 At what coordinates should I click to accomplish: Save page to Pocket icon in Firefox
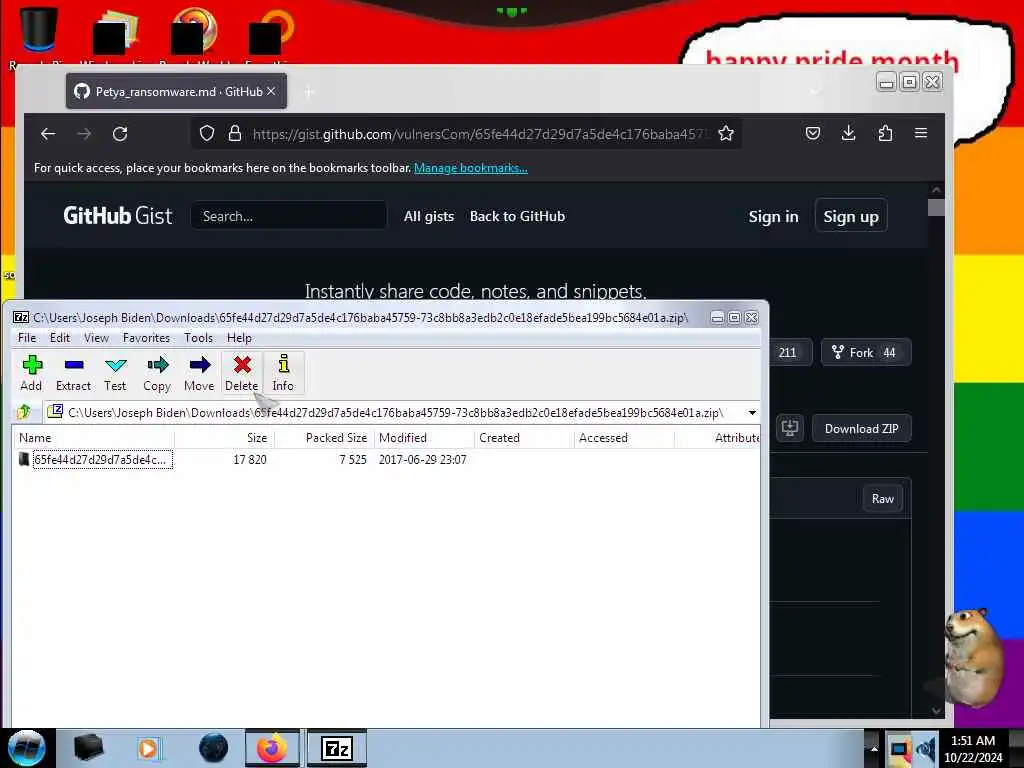(x=812, y=133)
